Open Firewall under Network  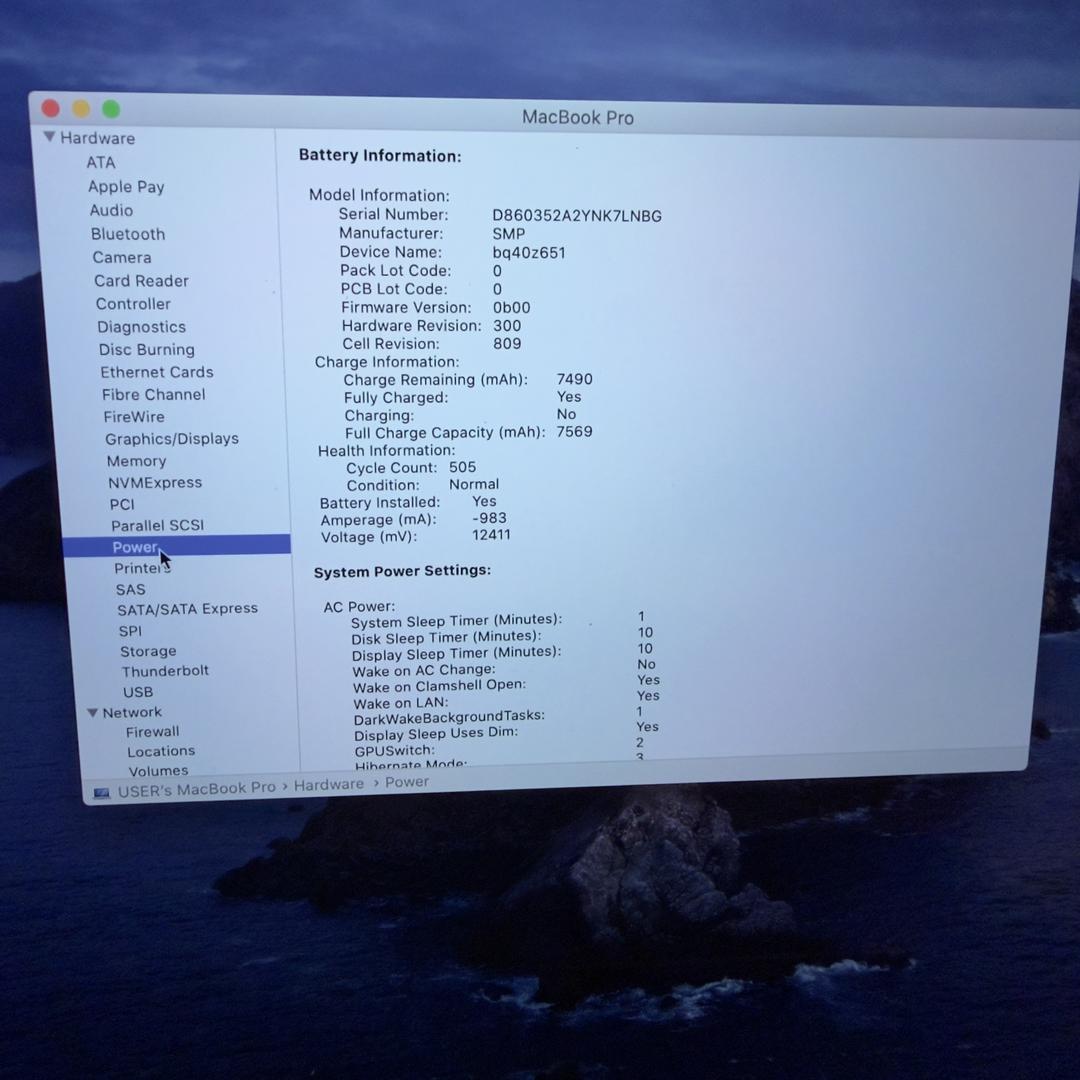(x=152, y=731)
